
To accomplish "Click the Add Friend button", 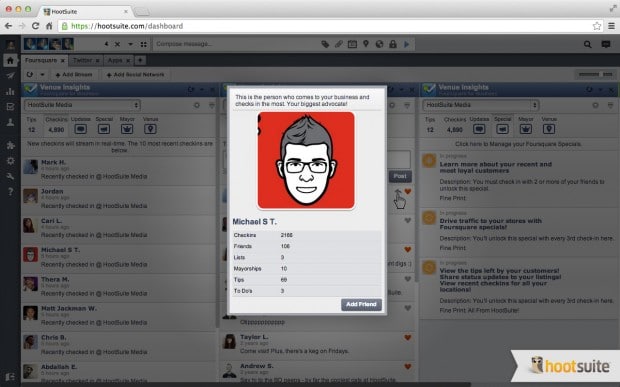I will [x=361, y=304].
